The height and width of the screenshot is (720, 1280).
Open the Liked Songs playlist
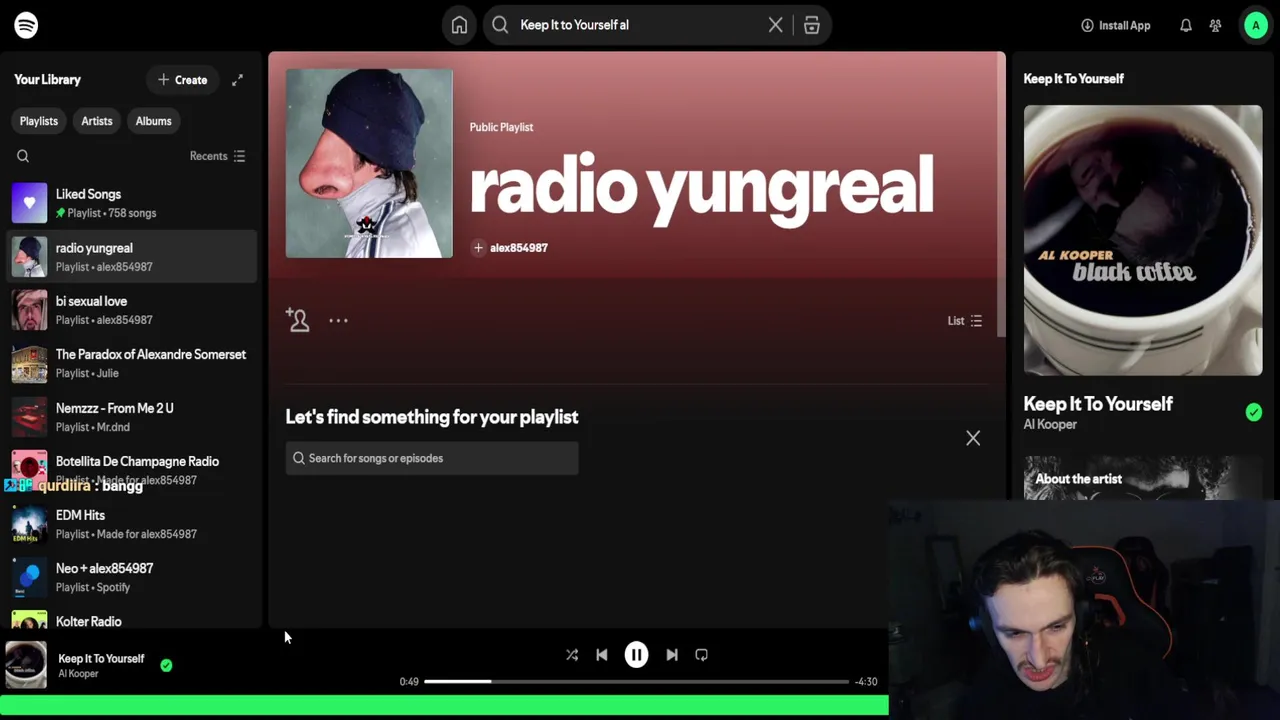pyautogui.click(x=132, y=203)
